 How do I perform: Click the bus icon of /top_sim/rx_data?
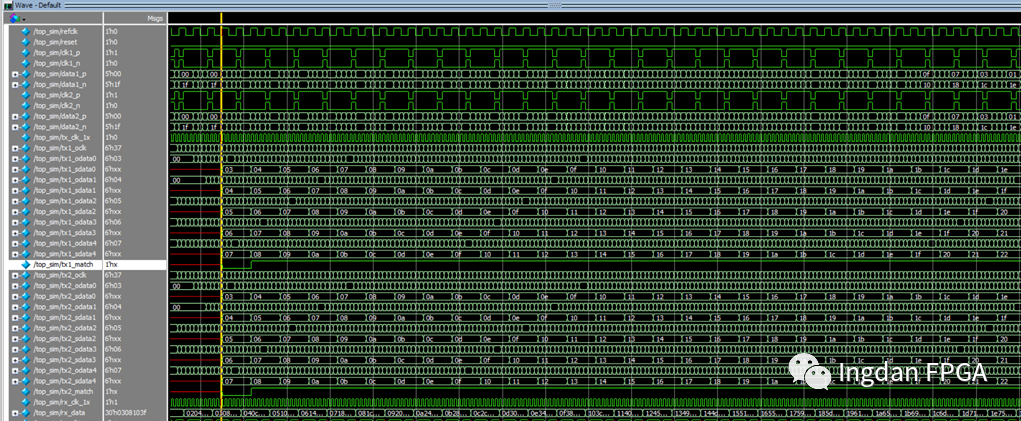tap(26, 413)
